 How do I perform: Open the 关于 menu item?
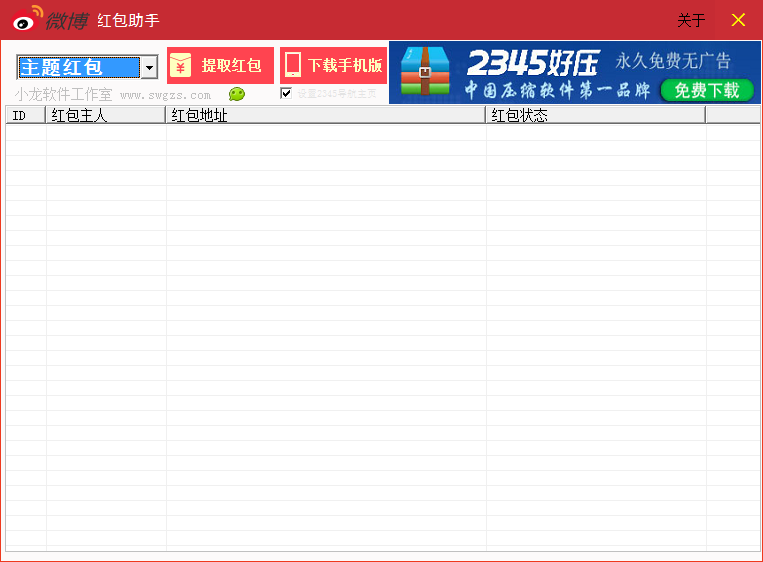point(691,20)
